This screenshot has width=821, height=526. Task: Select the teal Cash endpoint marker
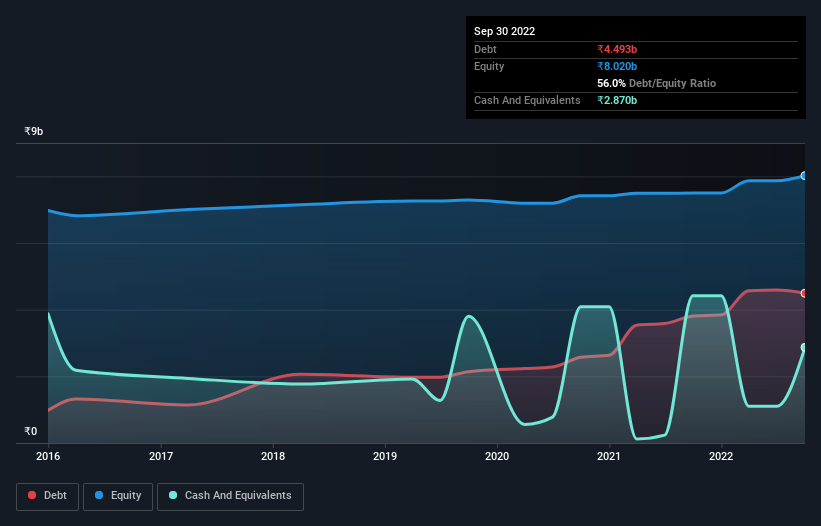804,348
